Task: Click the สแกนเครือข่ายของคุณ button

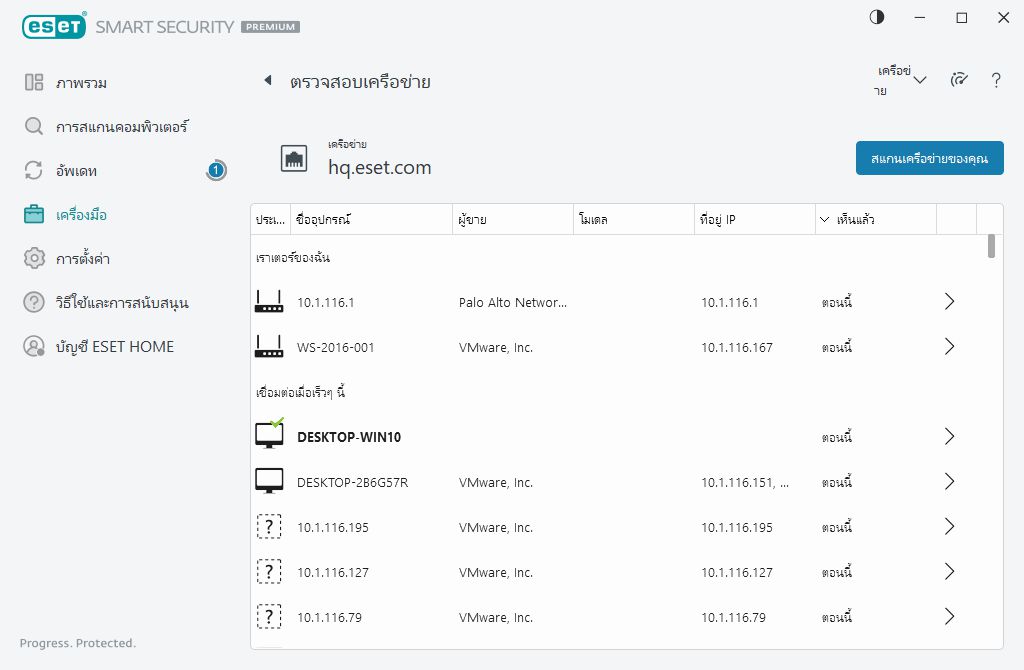Action: pos(929,159)
